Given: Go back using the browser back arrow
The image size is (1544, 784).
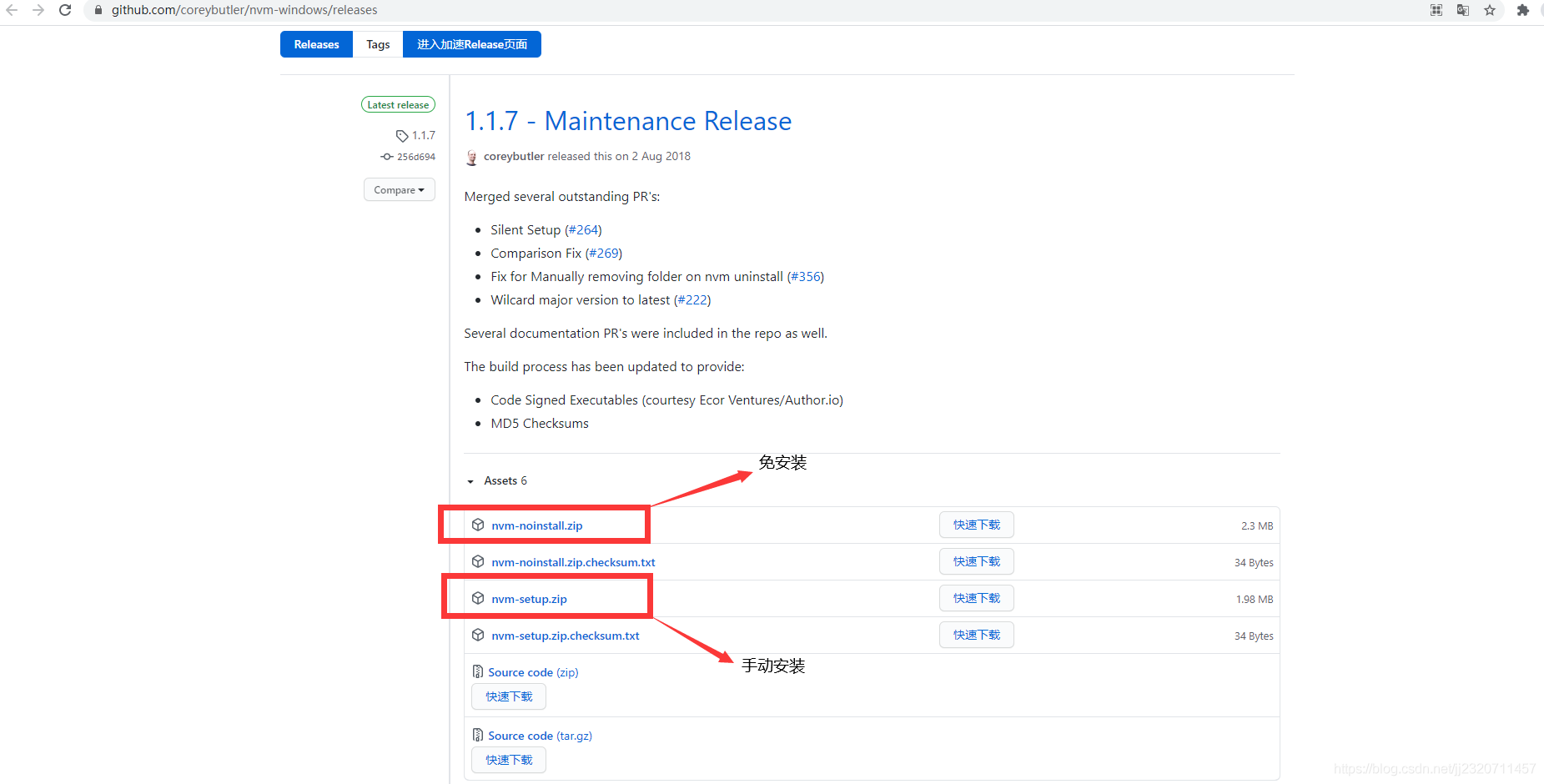Looking at the screenshot, I should point(12,10).
